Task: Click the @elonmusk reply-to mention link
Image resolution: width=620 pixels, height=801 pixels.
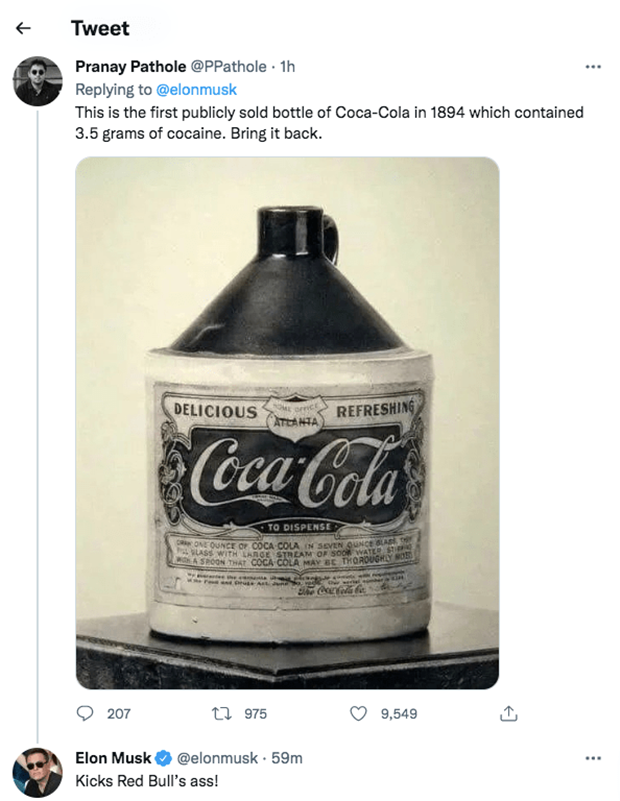Action: pyautogui.click(x=196, y=89)
